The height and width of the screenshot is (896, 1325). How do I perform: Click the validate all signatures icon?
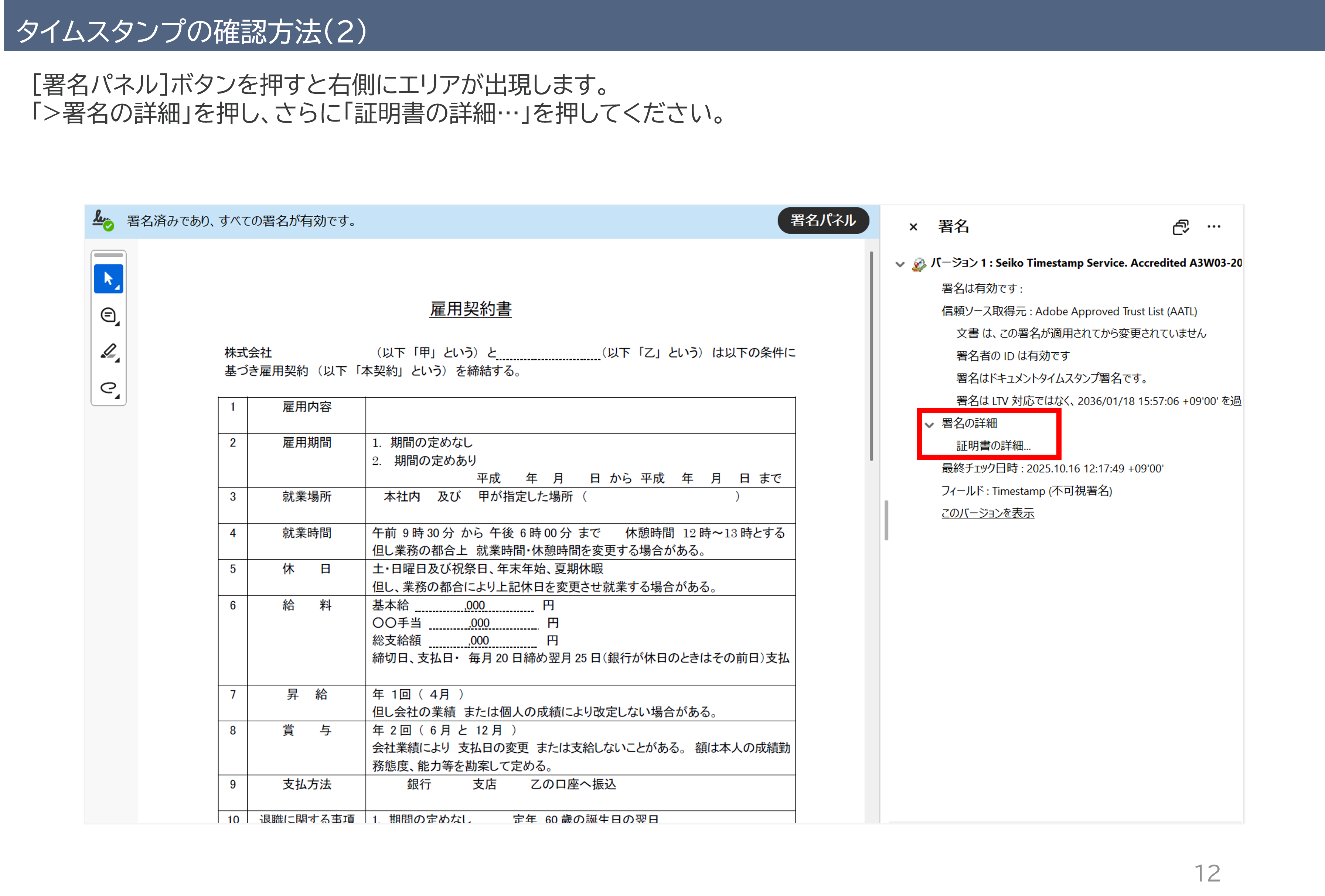[x=1180, y=227]
